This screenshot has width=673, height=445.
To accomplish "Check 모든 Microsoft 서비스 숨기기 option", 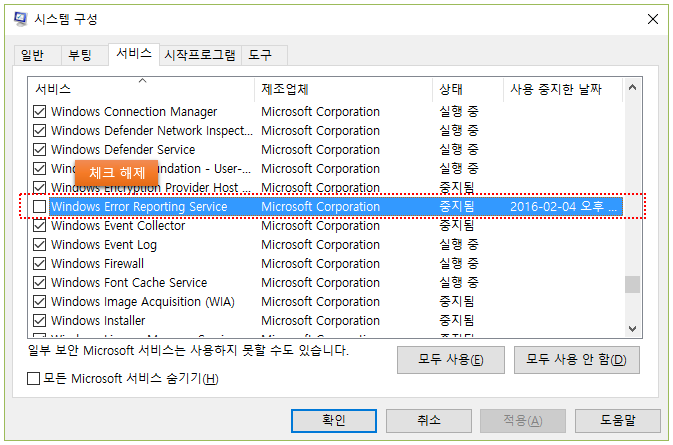I will (33, 378).
